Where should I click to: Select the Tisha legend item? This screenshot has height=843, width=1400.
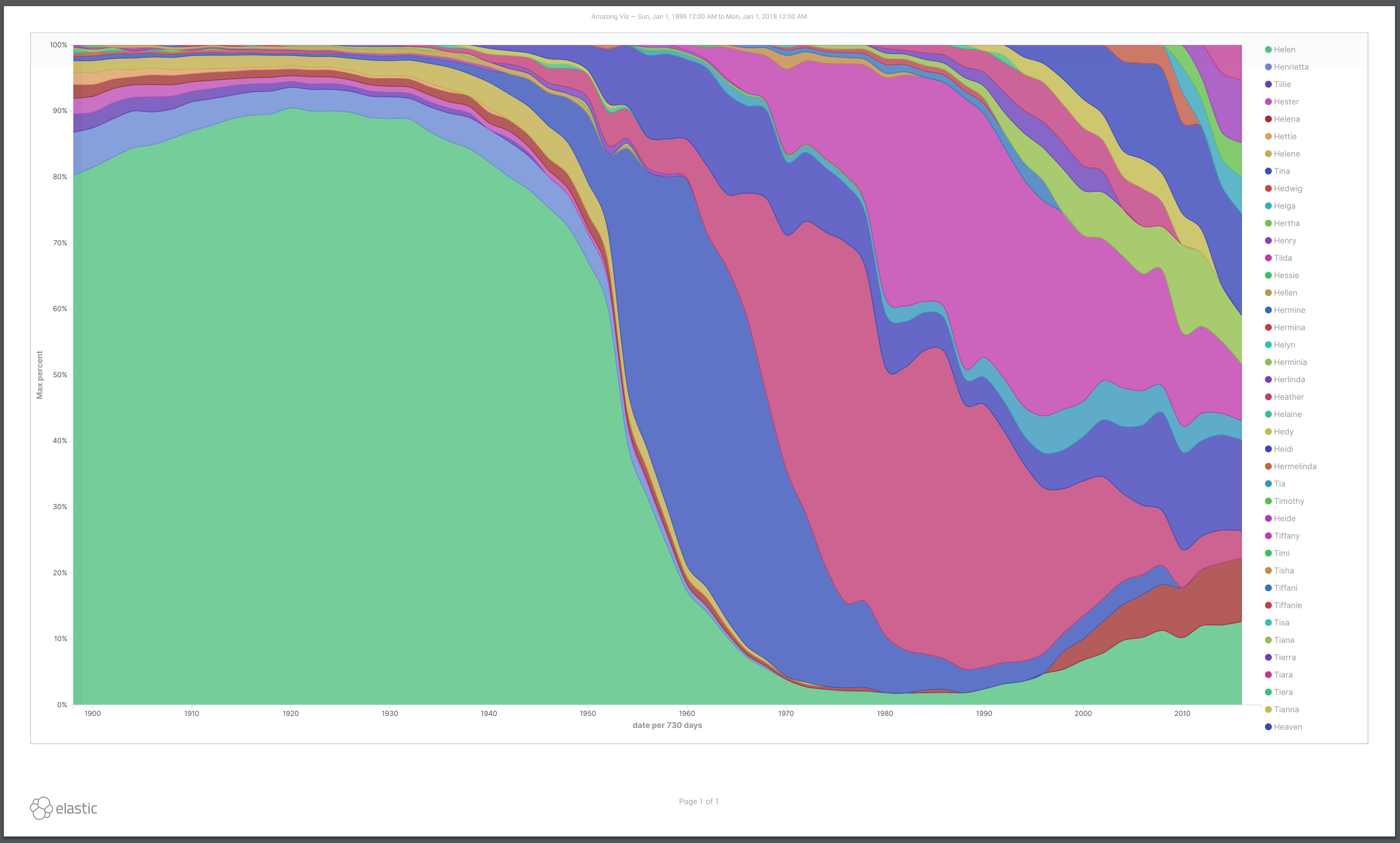click(x=1283, y=570)
